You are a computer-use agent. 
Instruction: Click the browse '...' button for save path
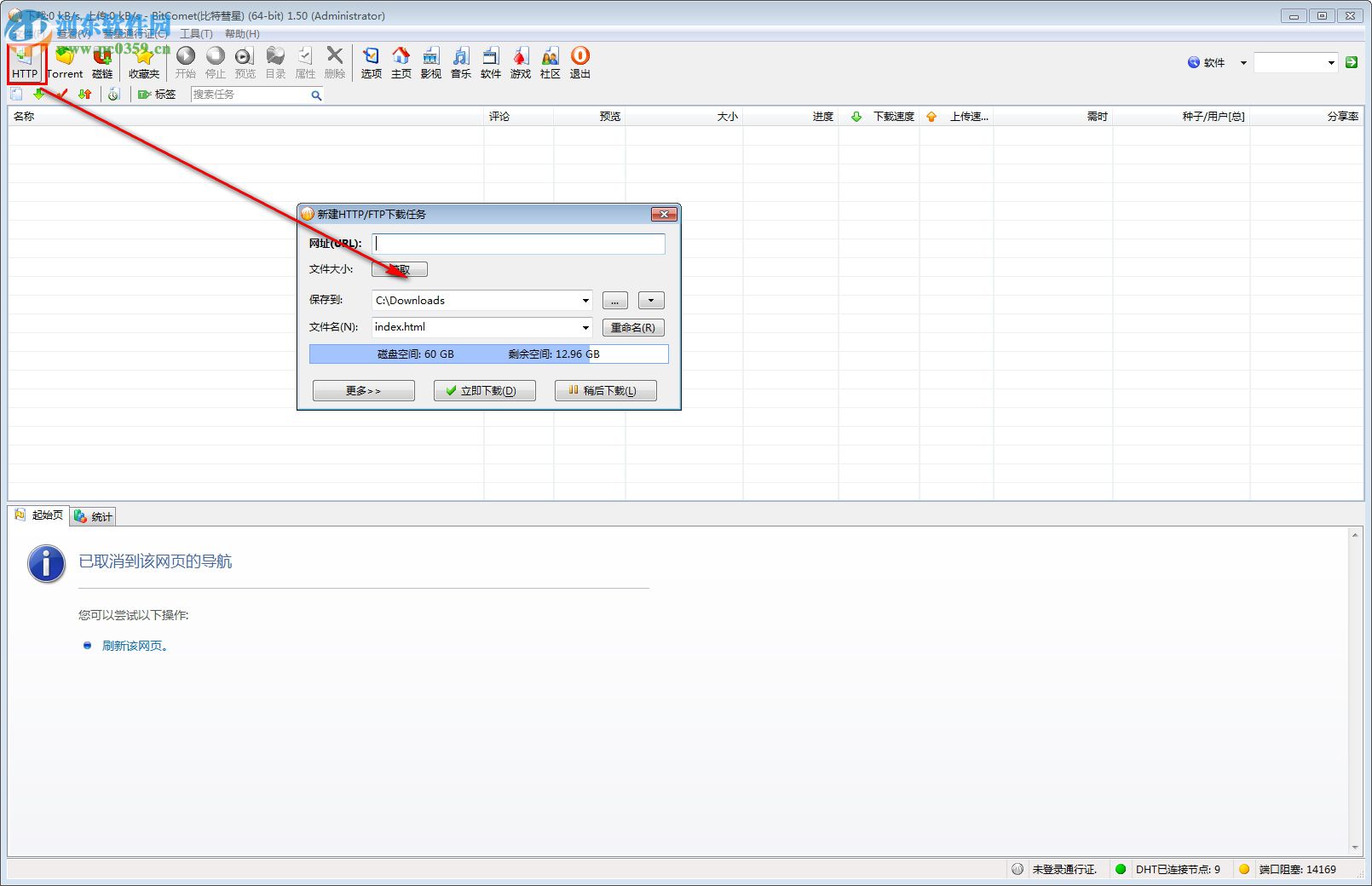[615, 301]
